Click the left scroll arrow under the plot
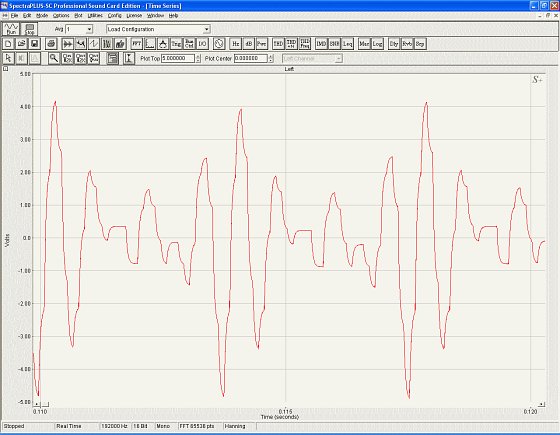This screenshot has width=560, height=435. coord(36,404)
